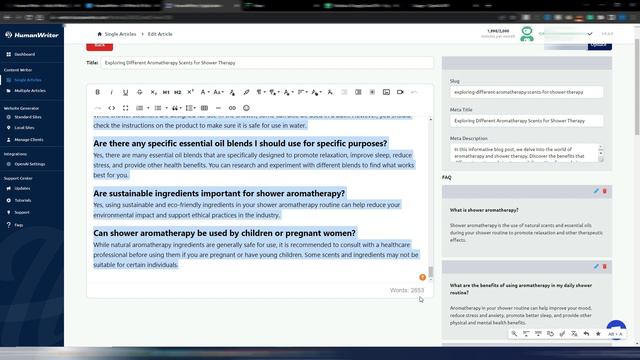Click the star icon in floating toolbar
This screenshot has width=640, height=360.
tap(598, 334)
